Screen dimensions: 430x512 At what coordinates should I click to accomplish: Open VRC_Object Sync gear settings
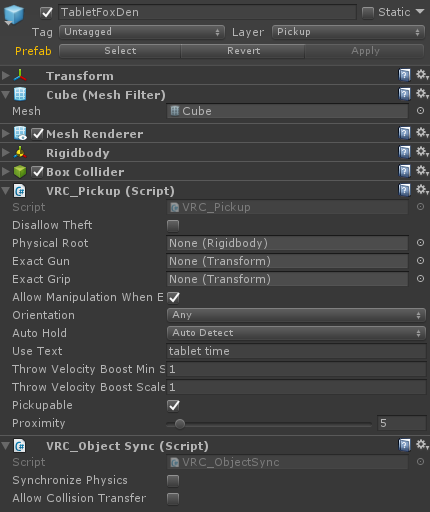click(422, 445)
